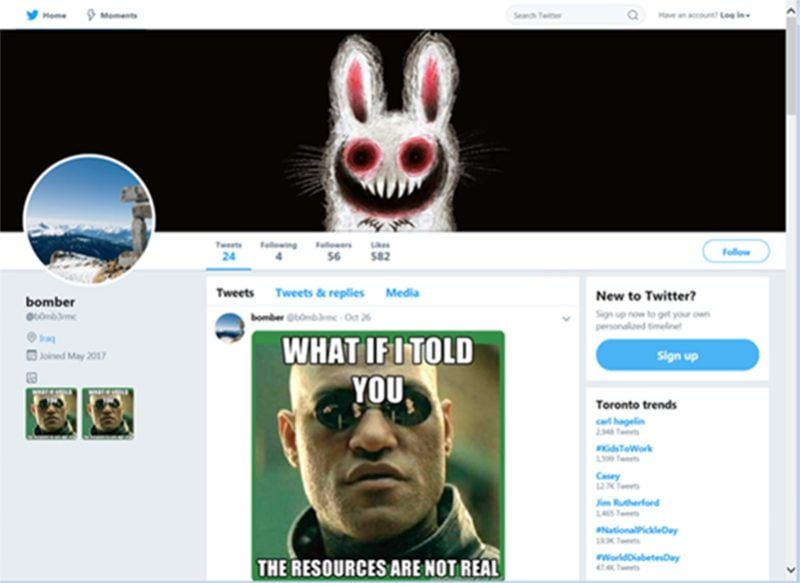Screen dimensions: 800x583
Task: Click the location pin icon beside Iraq
Action: pyautogui.click(x=31, y=338)
